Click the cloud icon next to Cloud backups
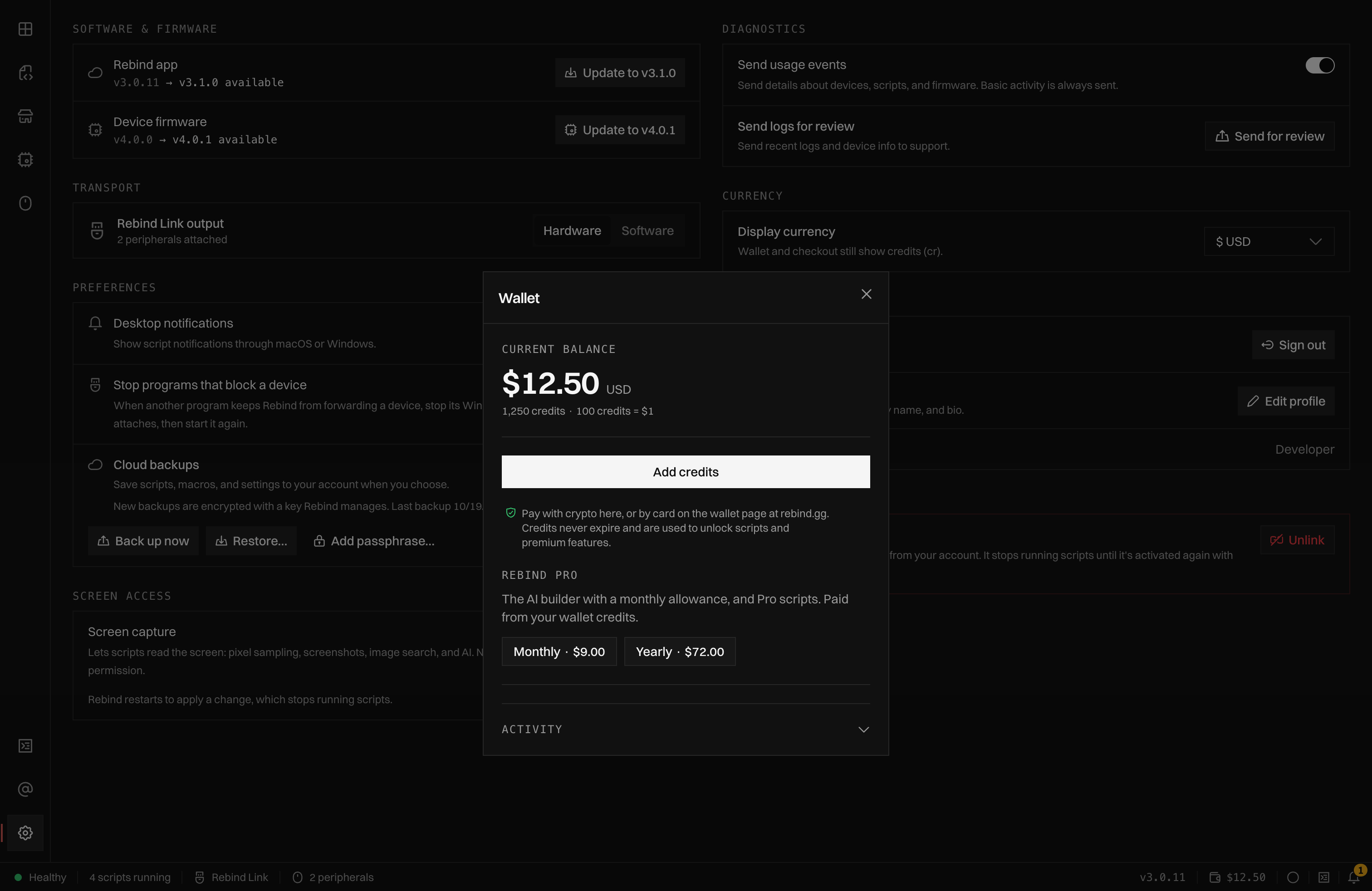 (x=95, y=465)
